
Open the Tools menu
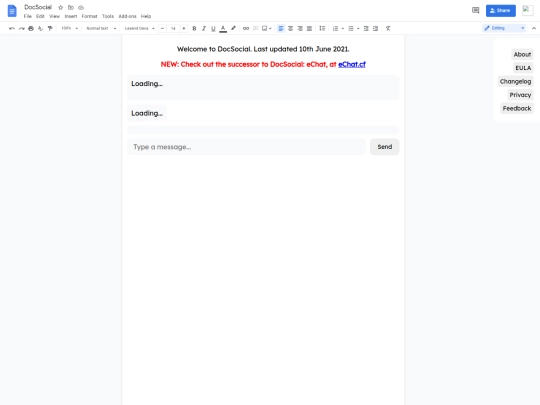(108, 16)
